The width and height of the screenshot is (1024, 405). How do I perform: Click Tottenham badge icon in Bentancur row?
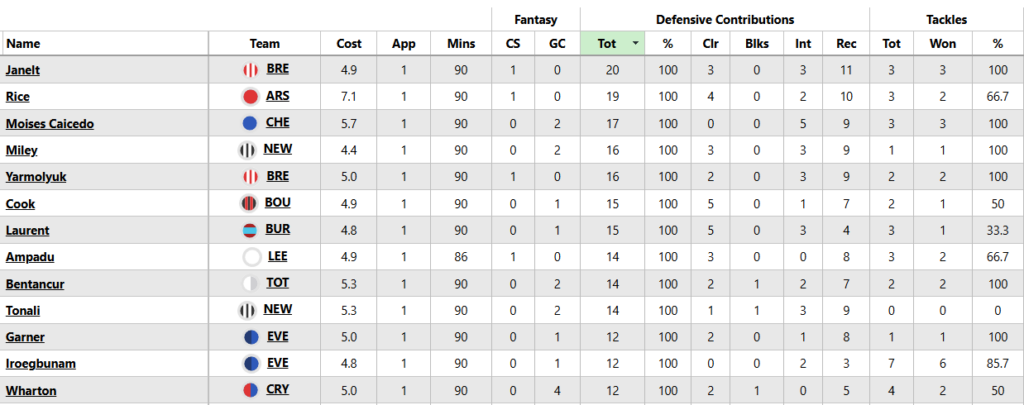(251, 284)
